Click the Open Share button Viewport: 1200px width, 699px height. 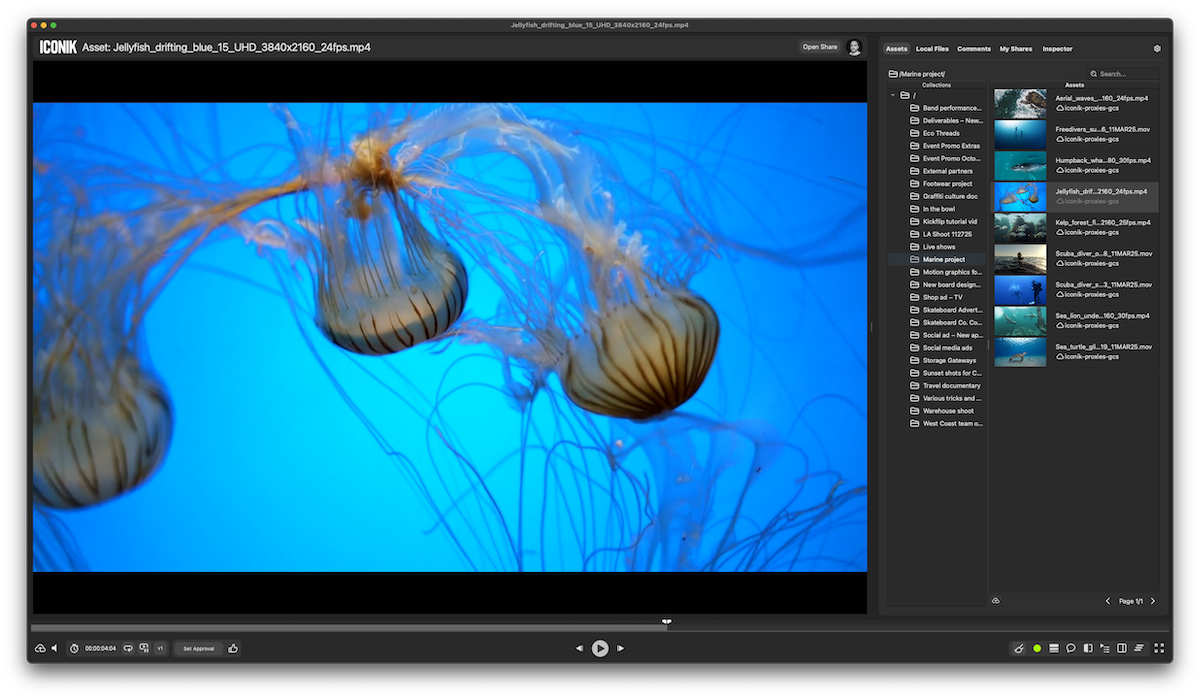coord(819,47)
